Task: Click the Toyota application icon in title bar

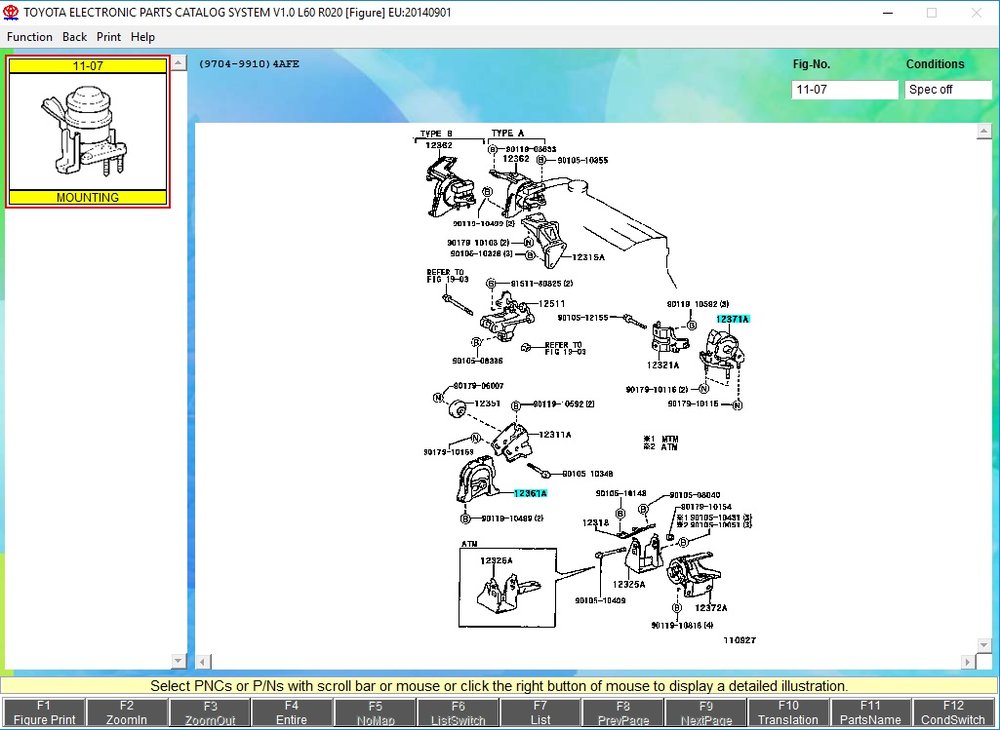Action: pos(11,12)
